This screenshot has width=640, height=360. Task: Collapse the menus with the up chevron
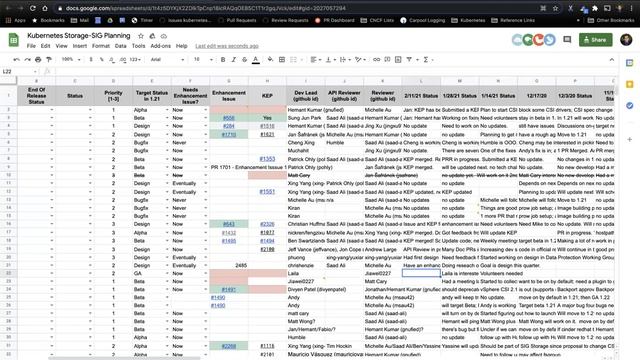point(611,60)
